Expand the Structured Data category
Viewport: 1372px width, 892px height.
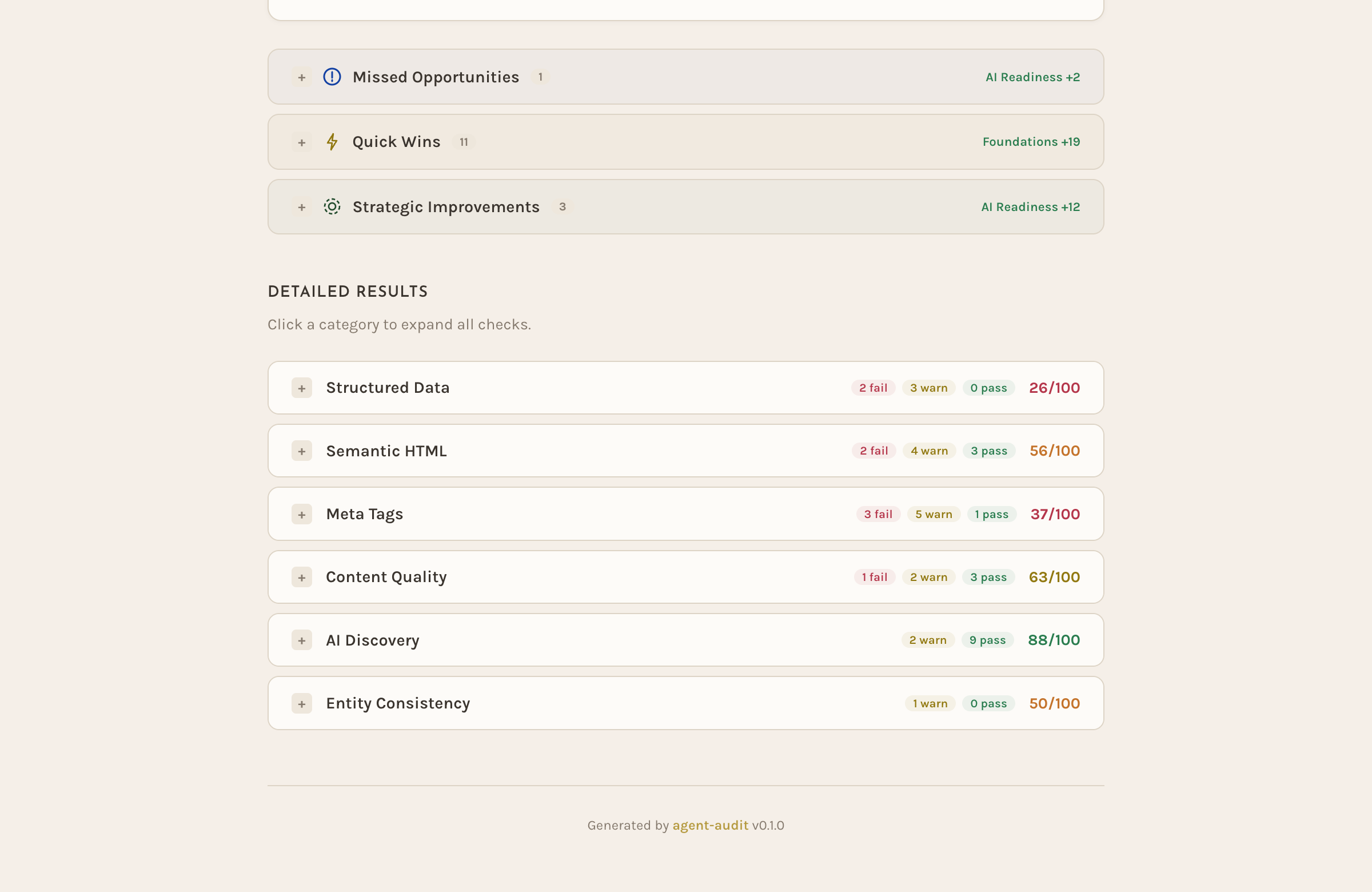click(x=301, y=388)
